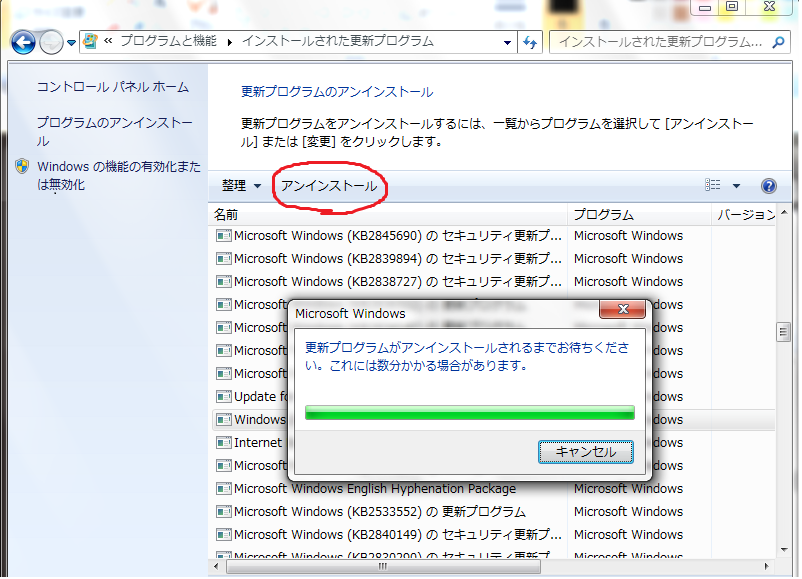The image size is (802, 579).
Task: Click the shield icon beside Windows の機能
Action: 22,166
